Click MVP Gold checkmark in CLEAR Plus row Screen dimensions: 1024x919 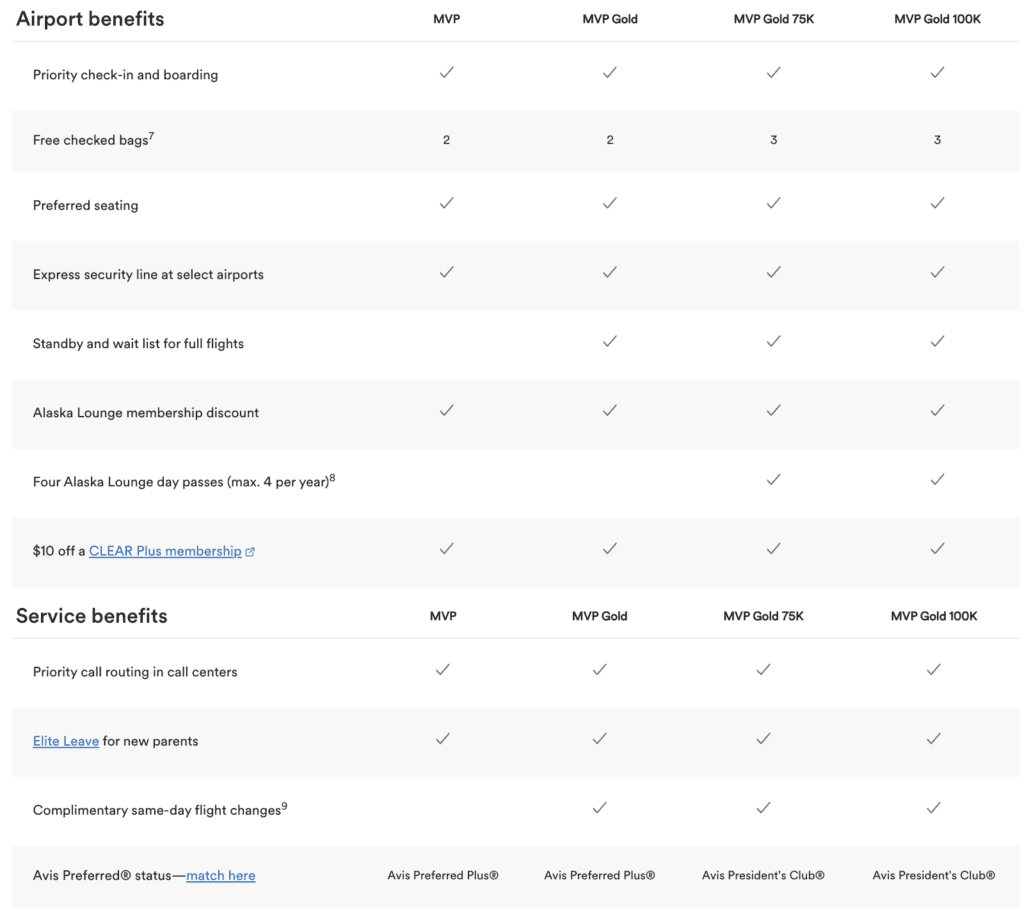[610, 549]
